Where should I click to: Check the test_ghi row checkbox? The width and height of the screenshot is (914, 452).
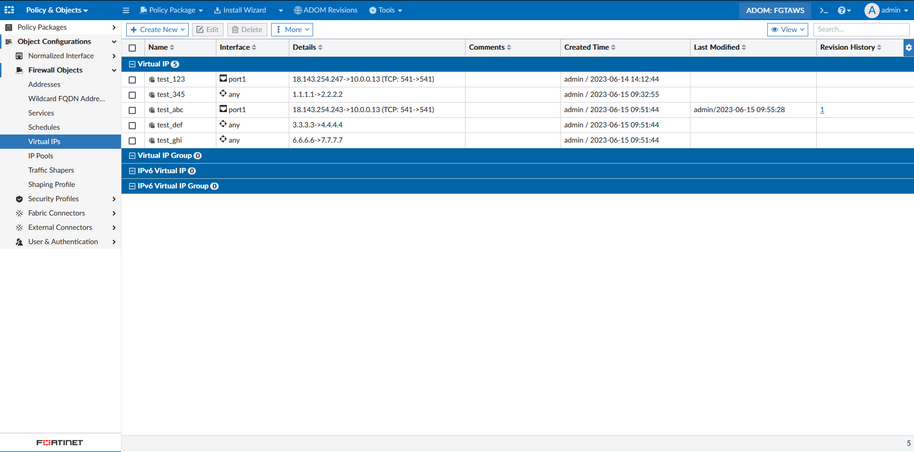pyautogui.click(x=132, y=140)
